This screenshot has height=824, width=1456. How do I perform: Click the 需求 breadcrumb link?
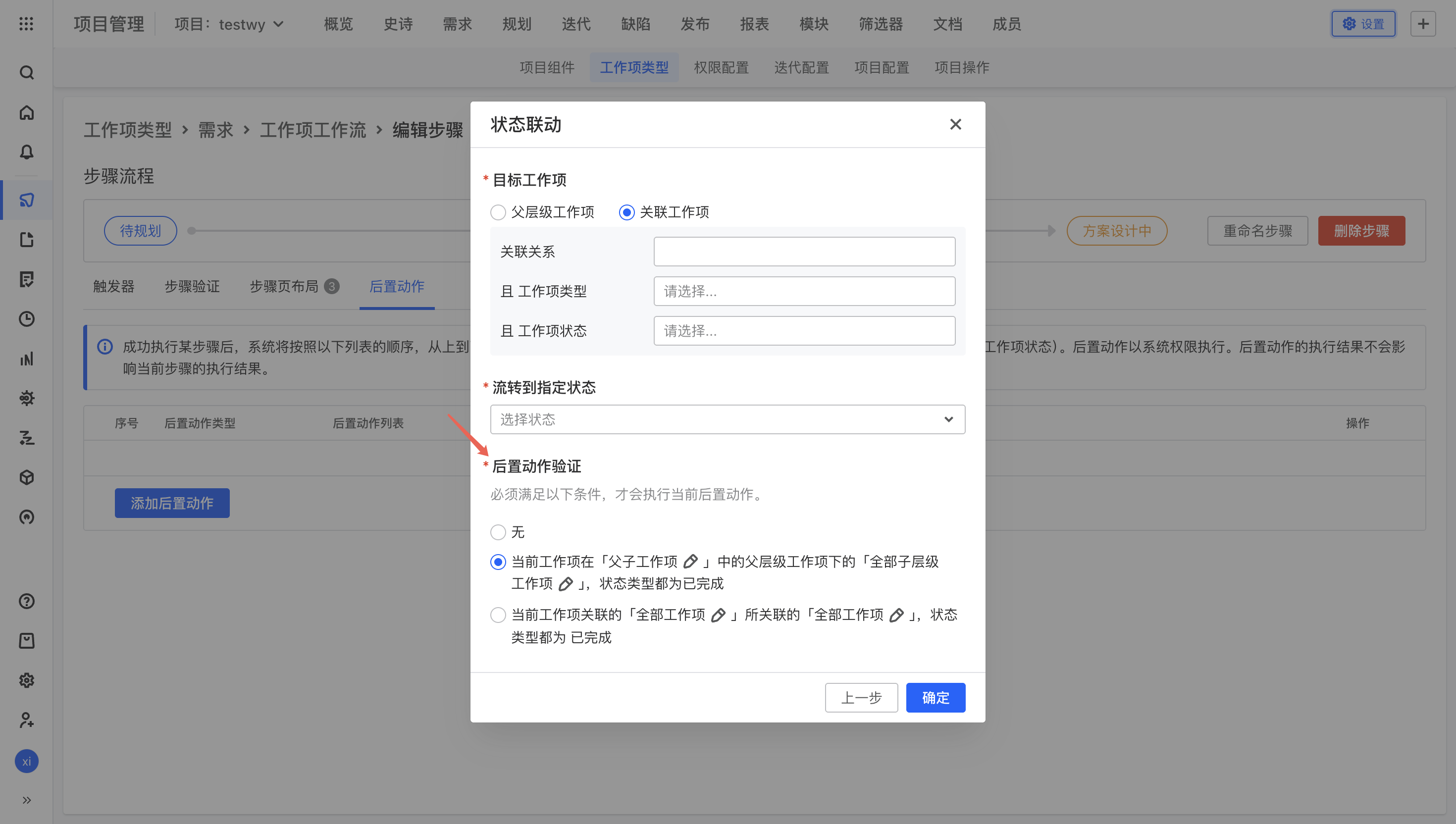[x=215, y=130]
